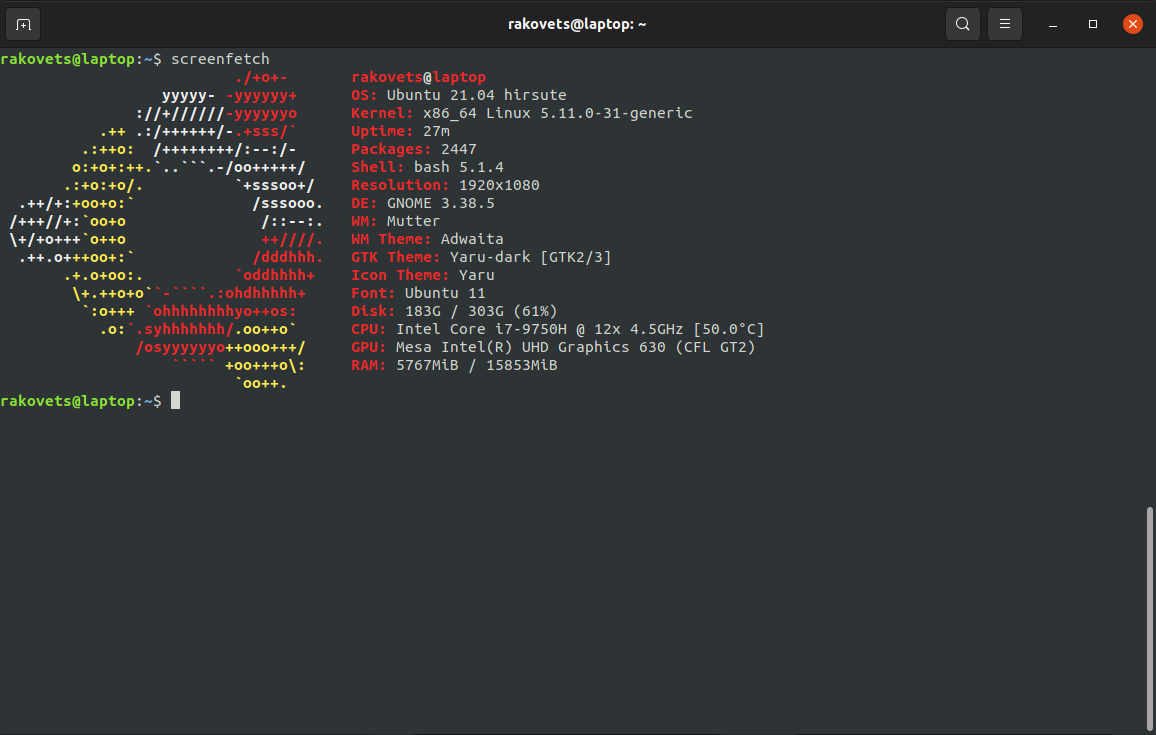1156x735 pixels.
Task: Click the Uptime value 27m
Action: point(436,131)
